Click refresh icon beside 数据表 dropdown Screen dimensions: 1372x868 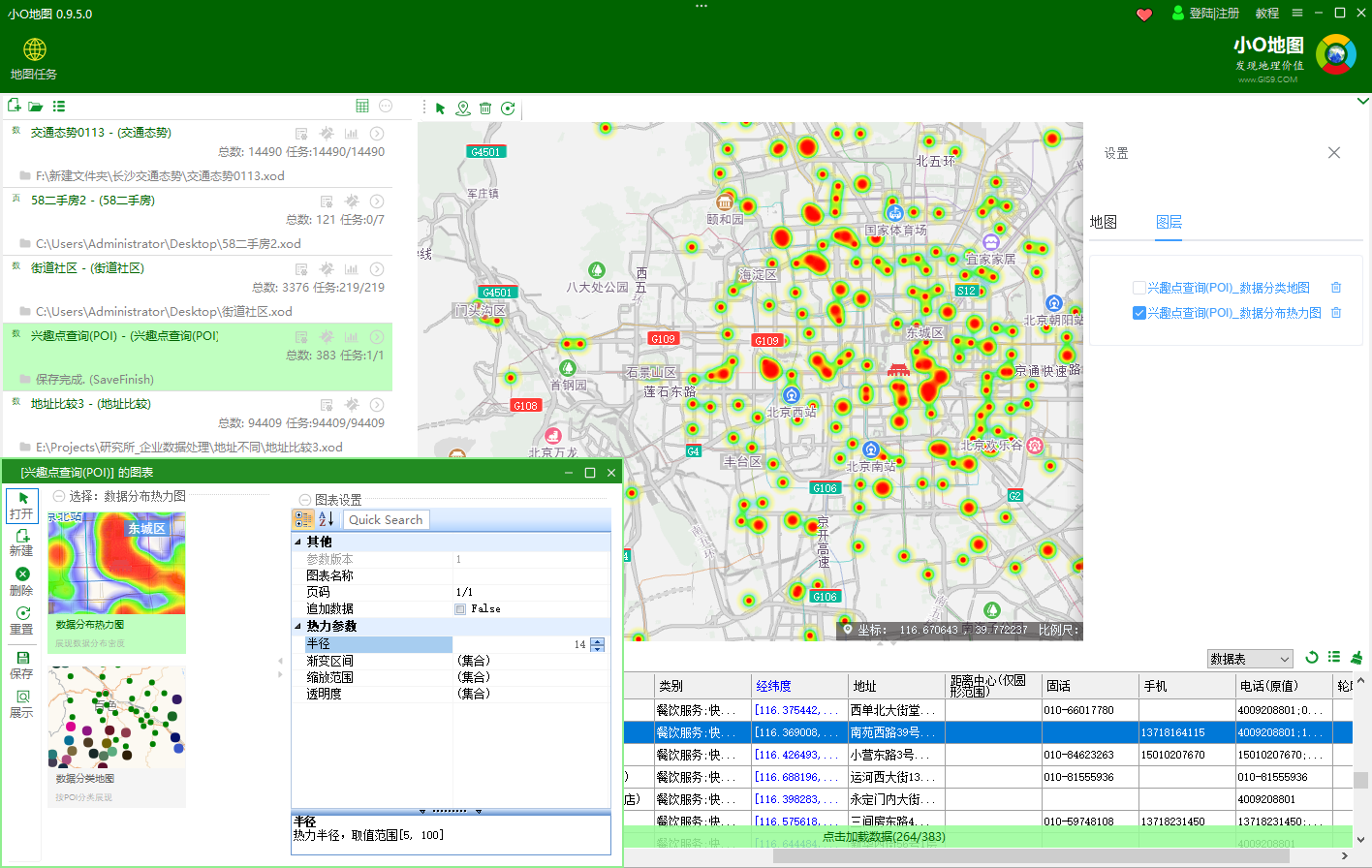[1312, 657]
